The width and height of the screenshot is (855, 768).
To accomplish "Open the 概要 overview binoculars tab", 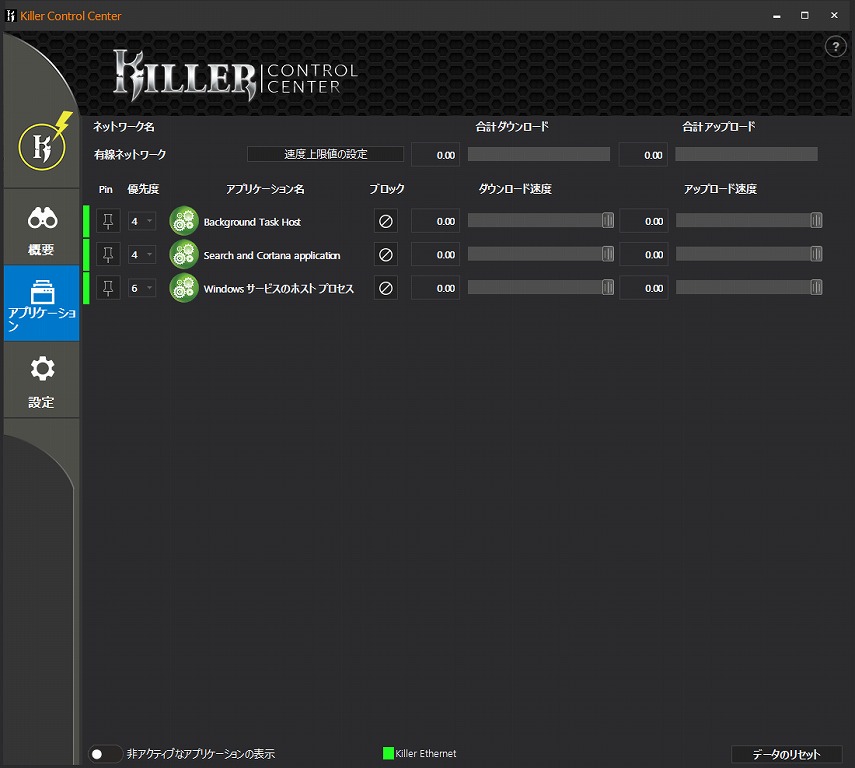I will click(x=41, y=228).
